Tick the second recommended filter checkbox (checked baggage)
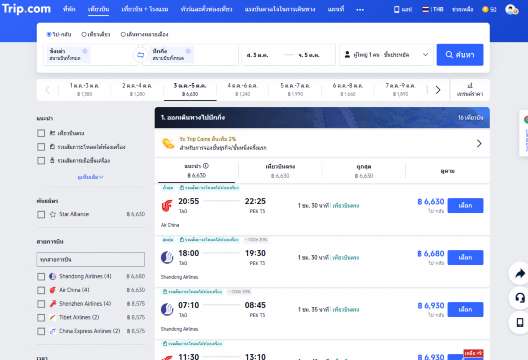 coord(41,147)
